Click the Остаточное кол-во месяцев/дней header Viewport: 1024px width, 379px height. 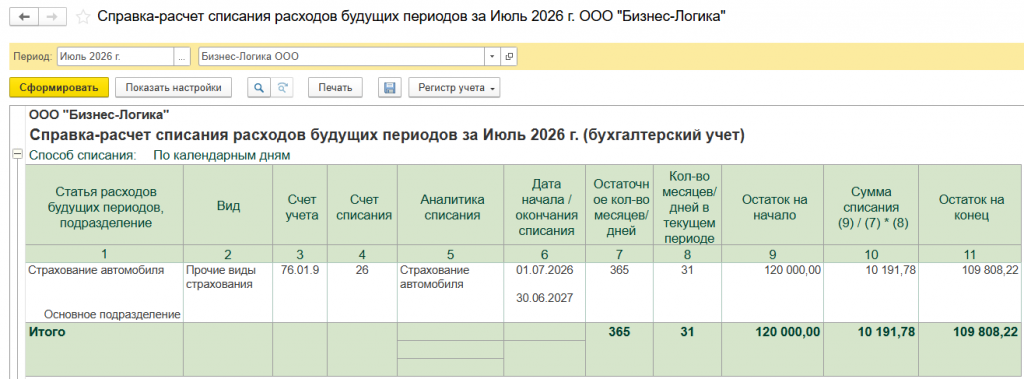[x=619, y=206]
